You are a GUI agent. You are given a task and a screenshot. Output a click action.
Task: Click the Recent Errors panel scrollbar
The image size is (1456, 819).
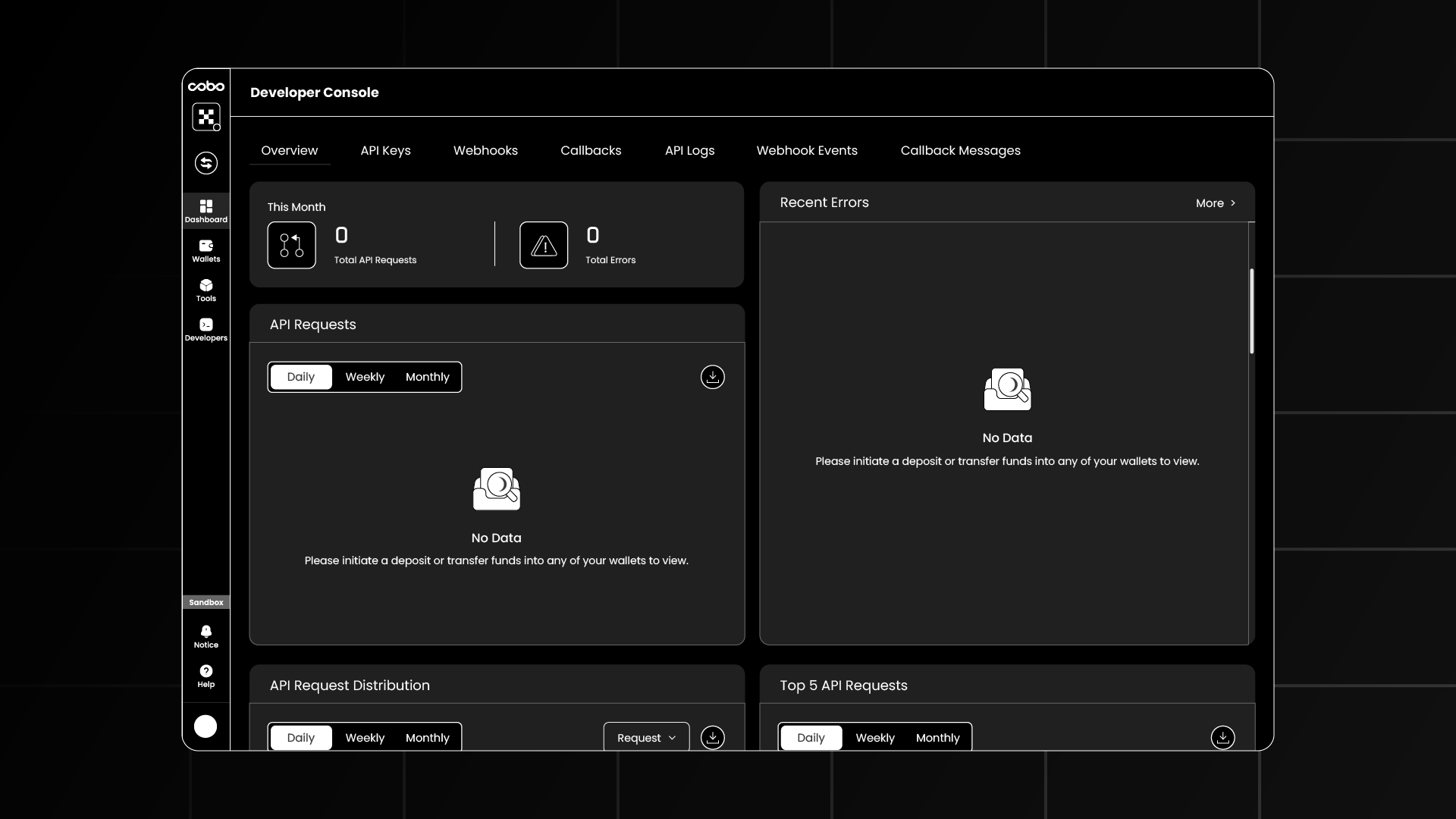(1251, 311)
